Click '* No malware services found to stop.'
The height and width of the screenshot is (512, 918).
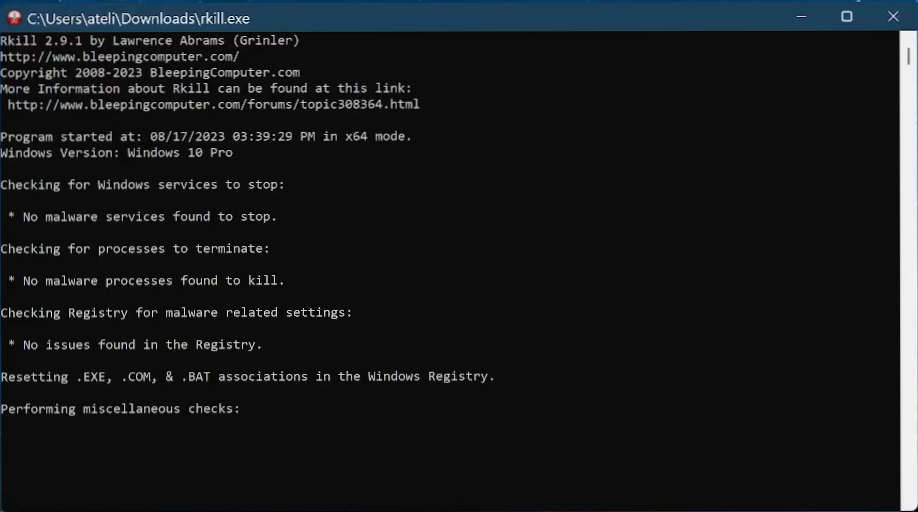tap(142, 217)
